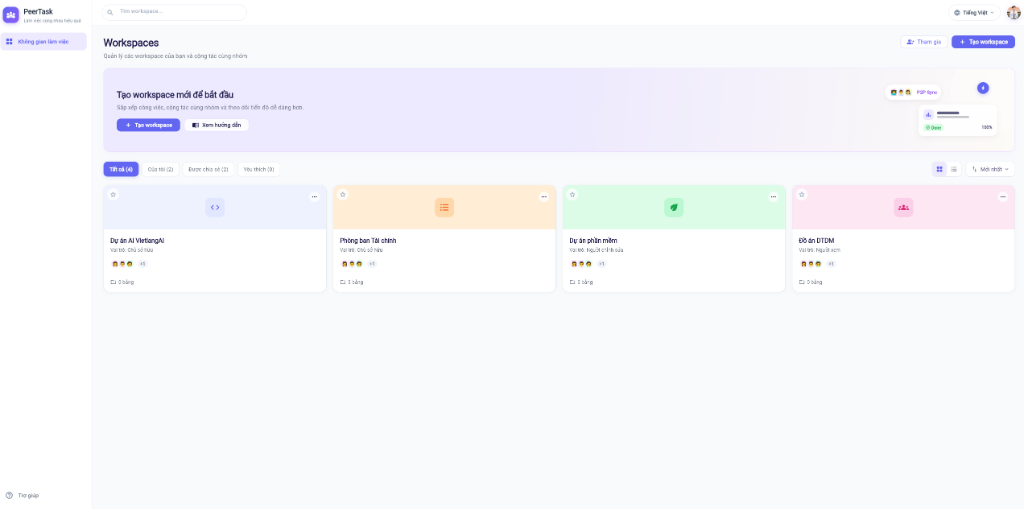
Task: Click the banner's Tạo workspace button
Action: coord(148,125)
